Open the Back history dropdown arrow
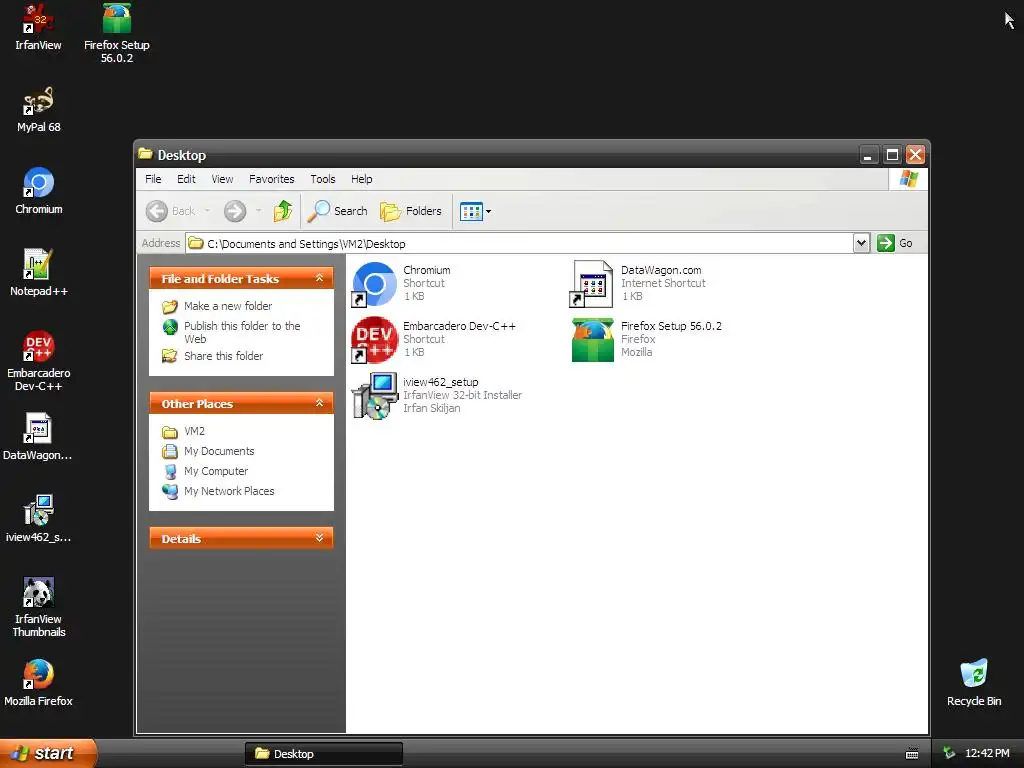The height and width of the screenshot is (768, 1024). pos(207,211)
